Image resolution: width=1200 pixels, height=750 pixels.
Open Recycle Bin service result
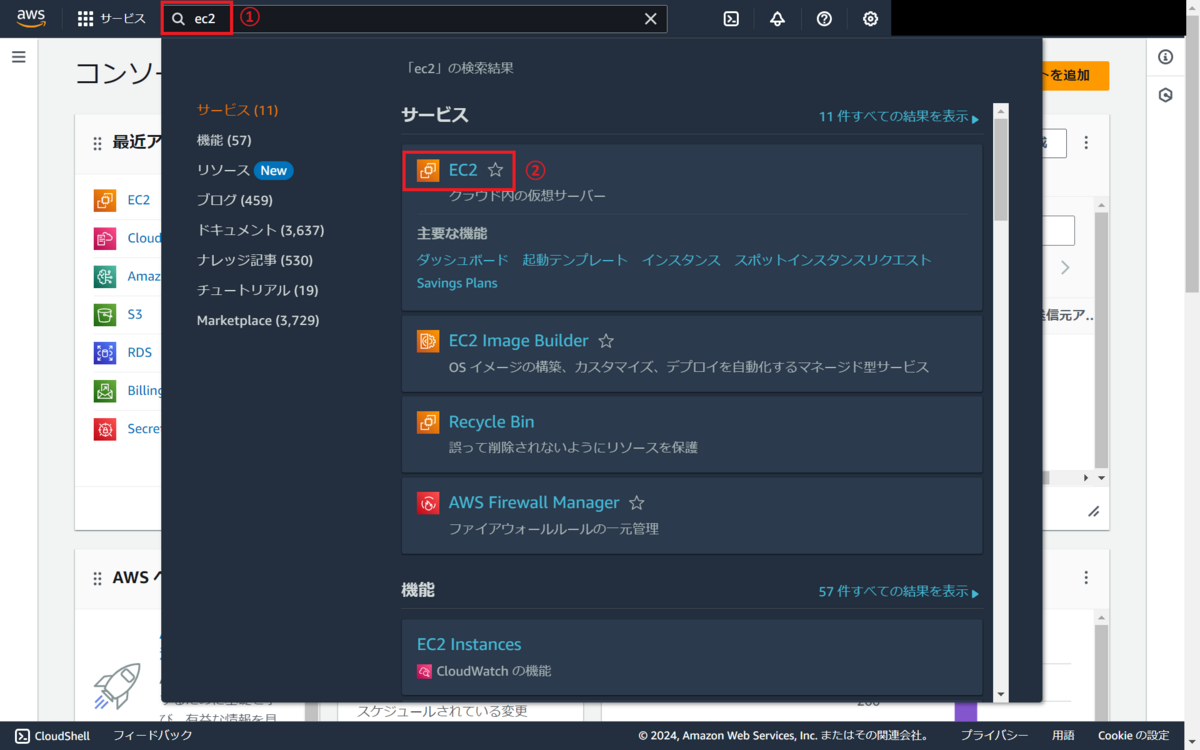[x=491, y=422]
